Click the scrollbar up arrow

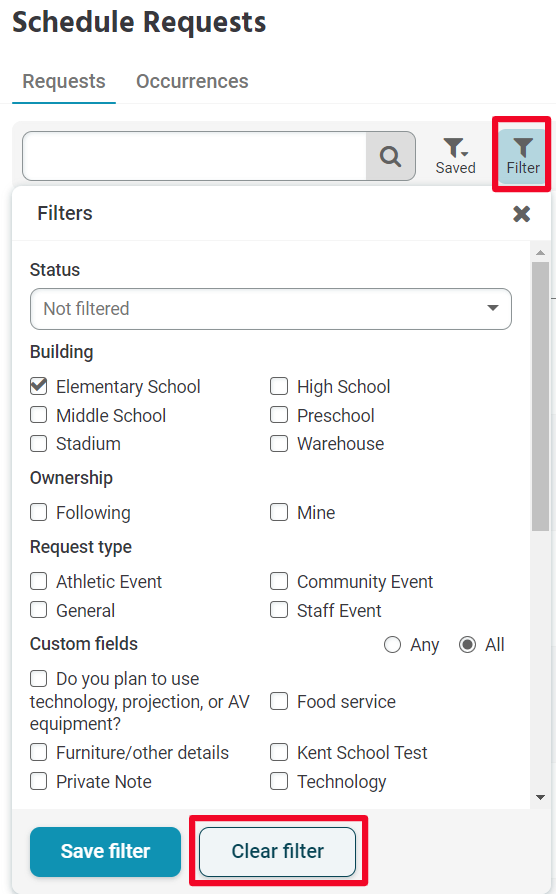pos(541,251)
